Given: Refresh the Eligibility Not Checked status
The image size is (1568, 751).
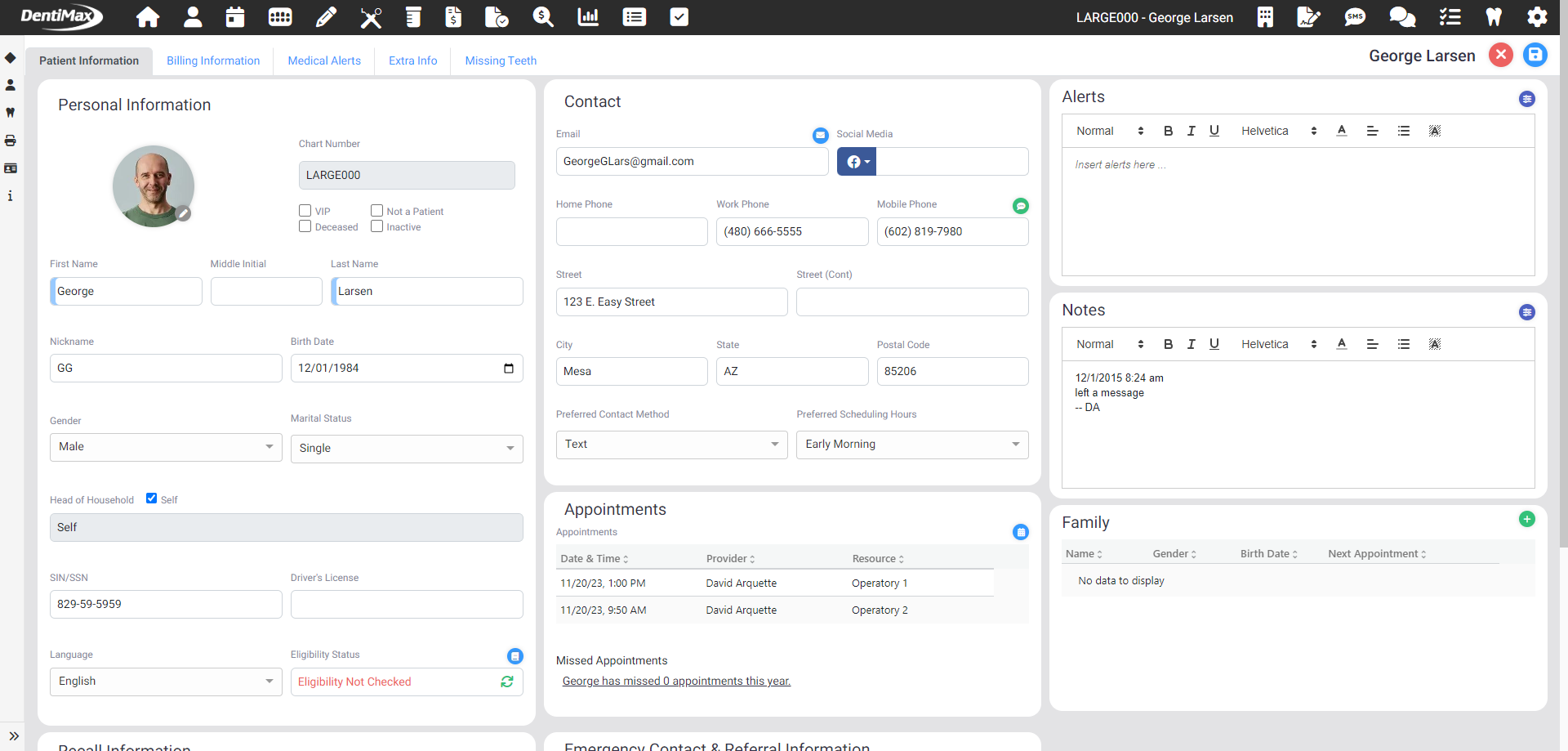Looking at the screenshot, I should coord(507,681).
